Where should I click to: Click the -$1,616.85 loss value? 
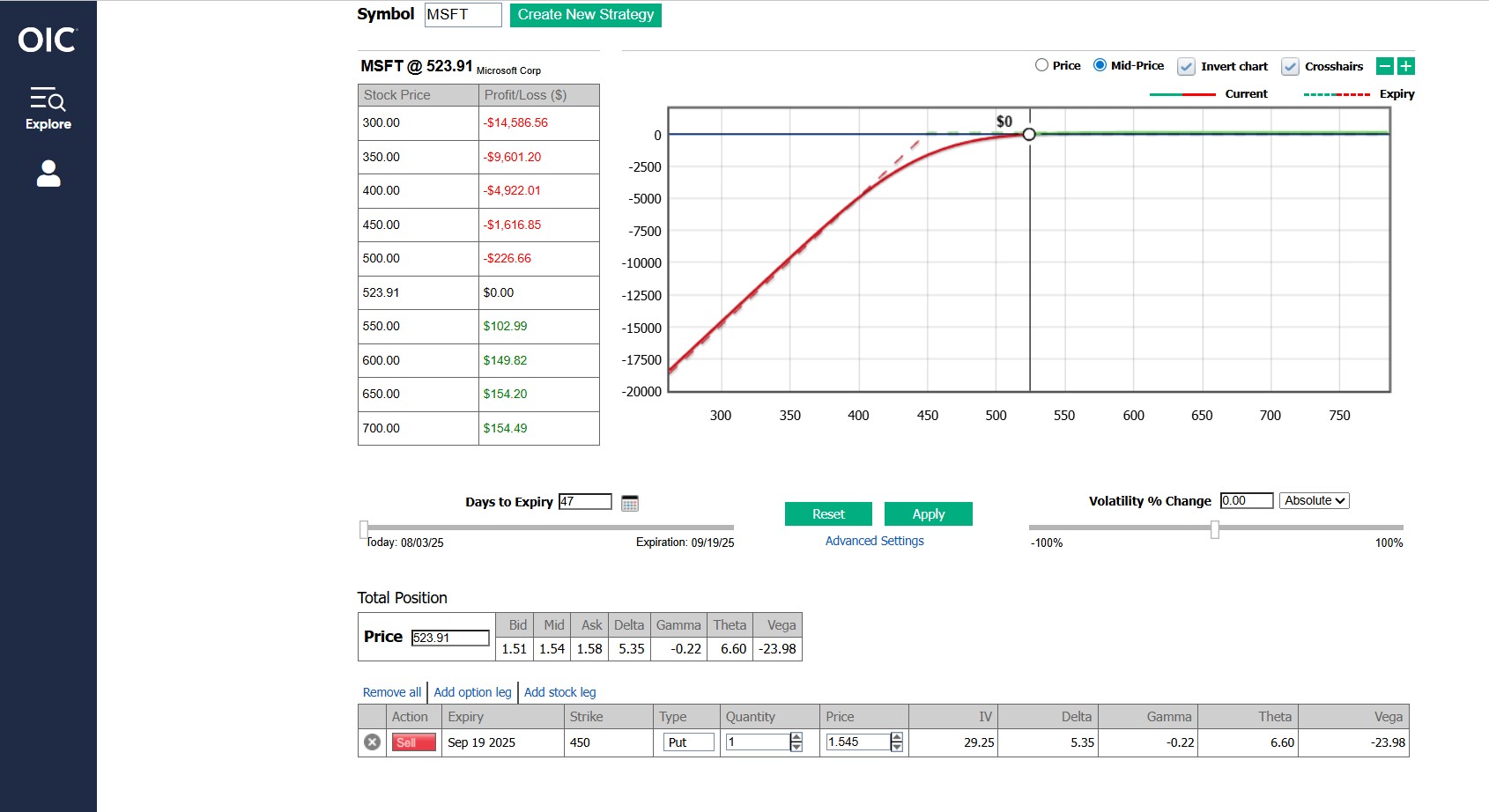tap(512, 225)
